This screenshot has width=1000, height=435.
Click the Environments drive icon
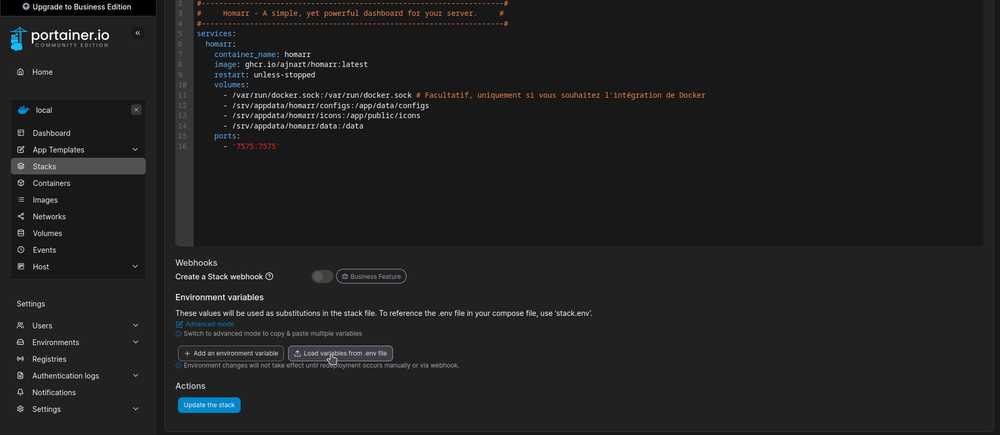(21, 342)
